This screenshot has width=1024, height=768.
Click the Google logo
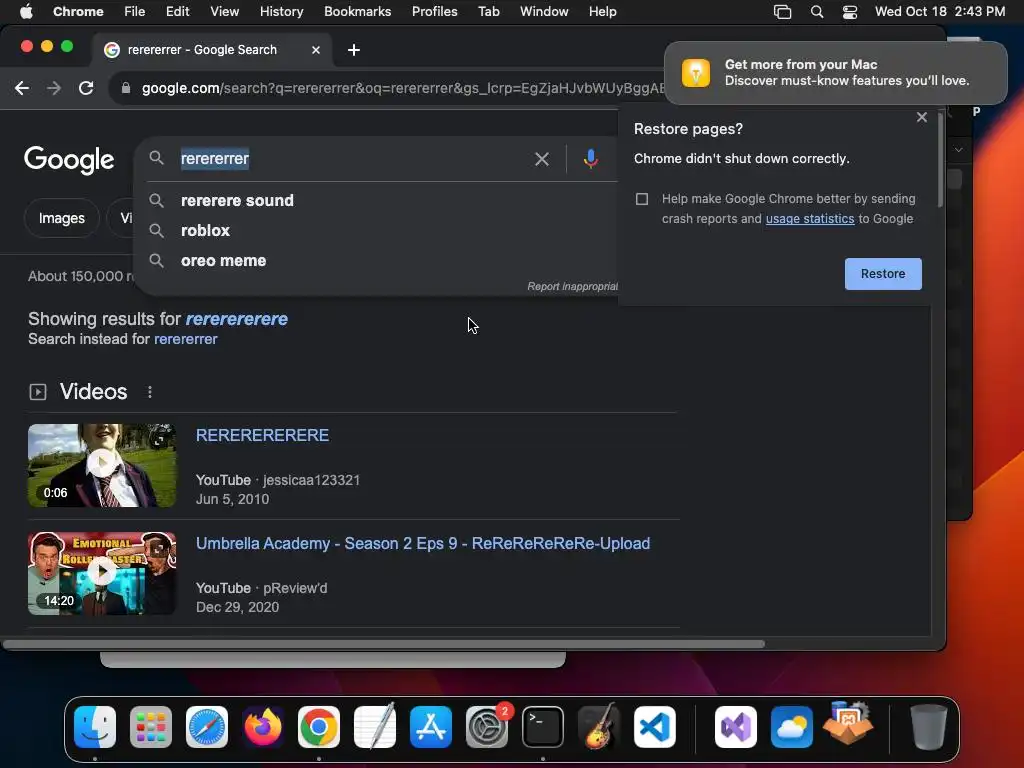pyautogui.click(x=69, y=159)
